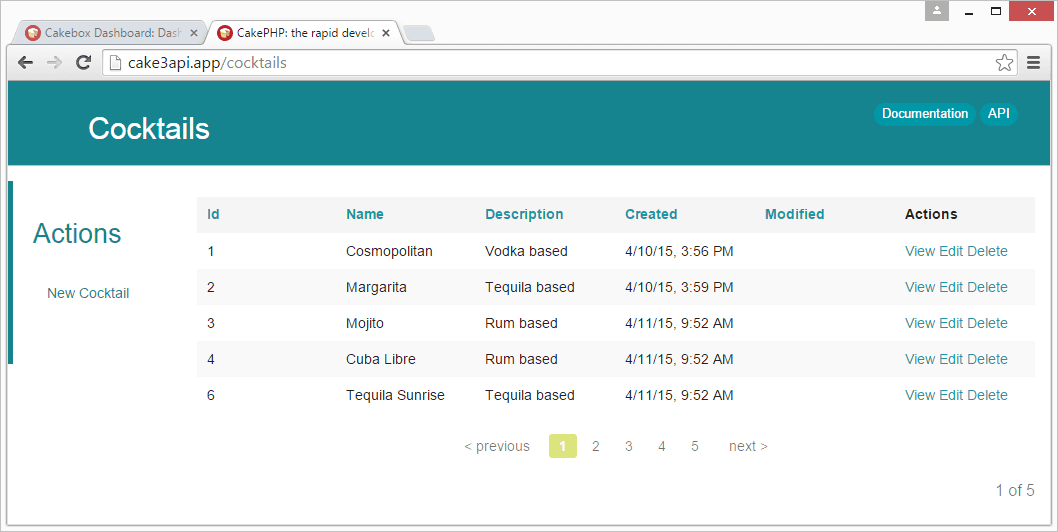Click the browser back arrow
The width and height of the screenshot is (1058, 532).
point(26,63)
